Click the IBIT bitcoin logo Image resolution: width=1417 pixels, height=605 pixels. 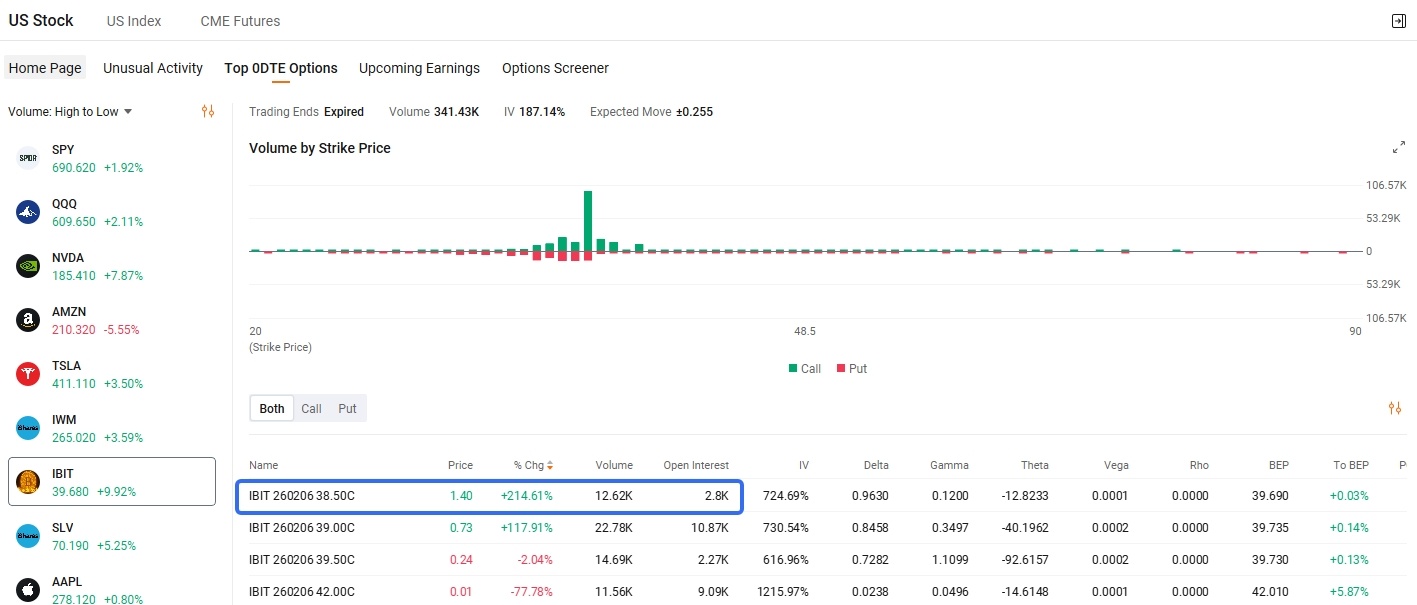pos(28,482)
